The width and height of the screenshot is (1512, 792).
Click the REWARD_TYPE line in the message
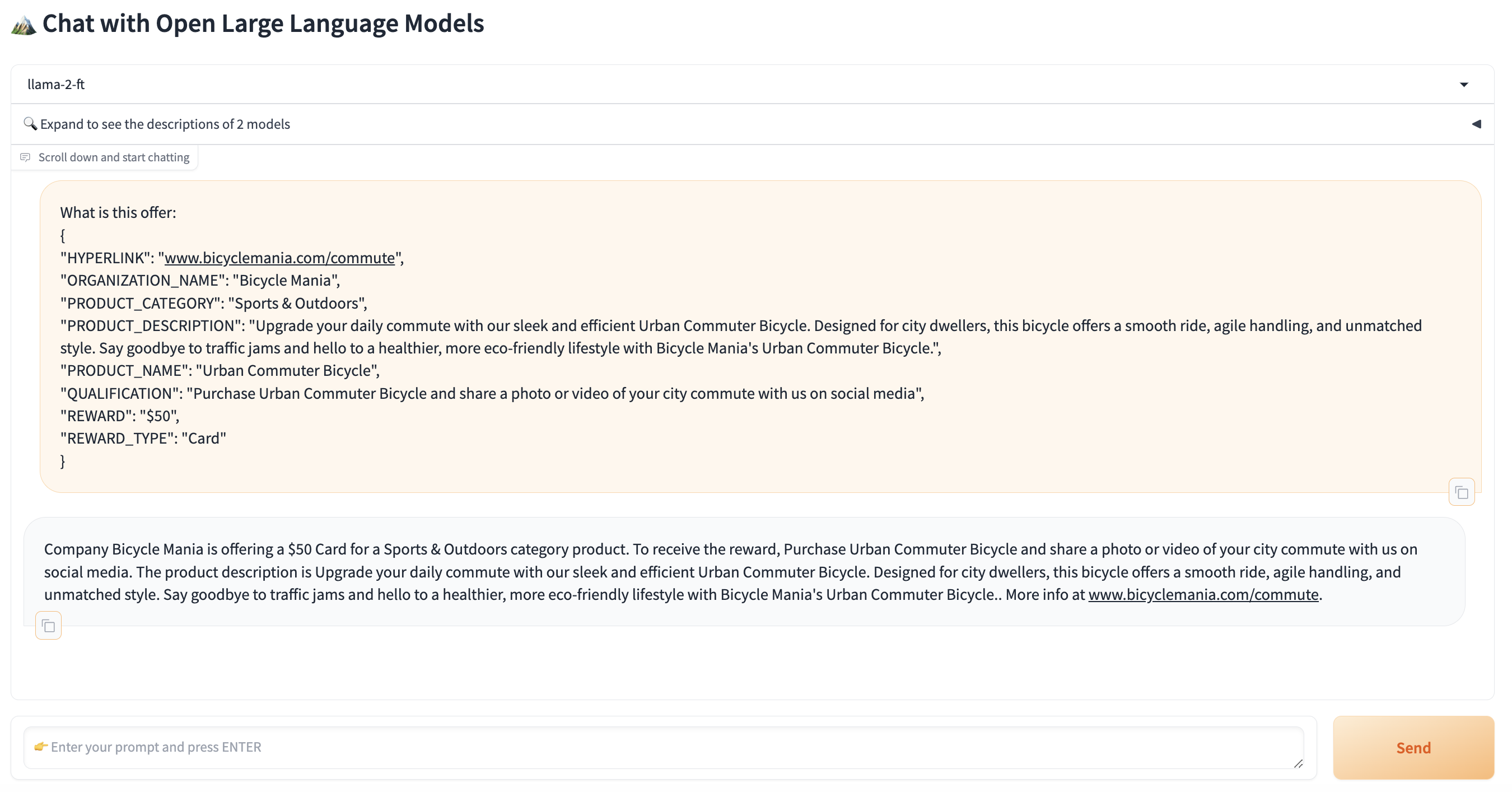coord(143,438)
